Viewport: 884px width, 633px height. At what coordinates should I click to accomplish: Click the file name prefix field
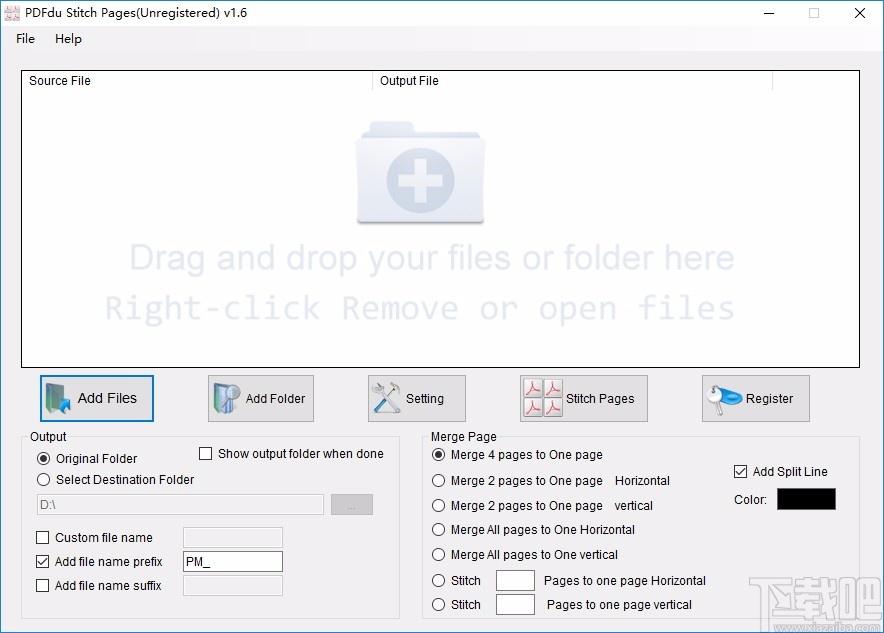(x=233, y=561)
